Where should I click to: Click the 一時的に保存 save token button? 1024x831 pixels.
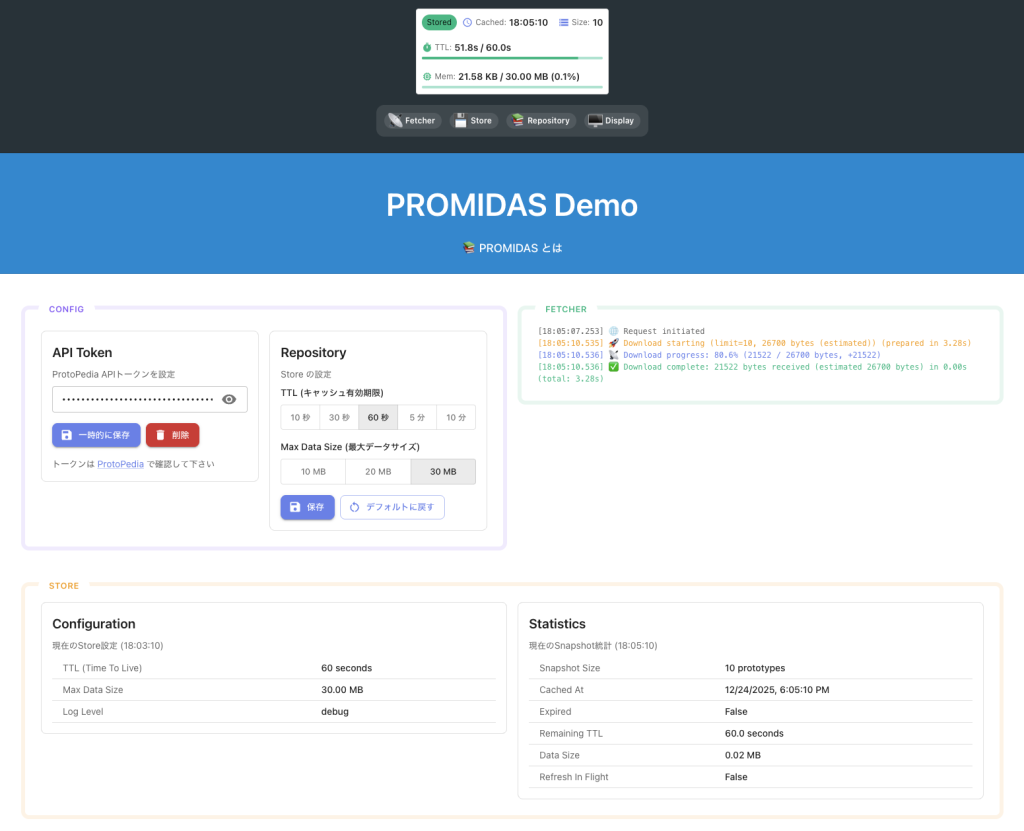click(x=96, y=435)
